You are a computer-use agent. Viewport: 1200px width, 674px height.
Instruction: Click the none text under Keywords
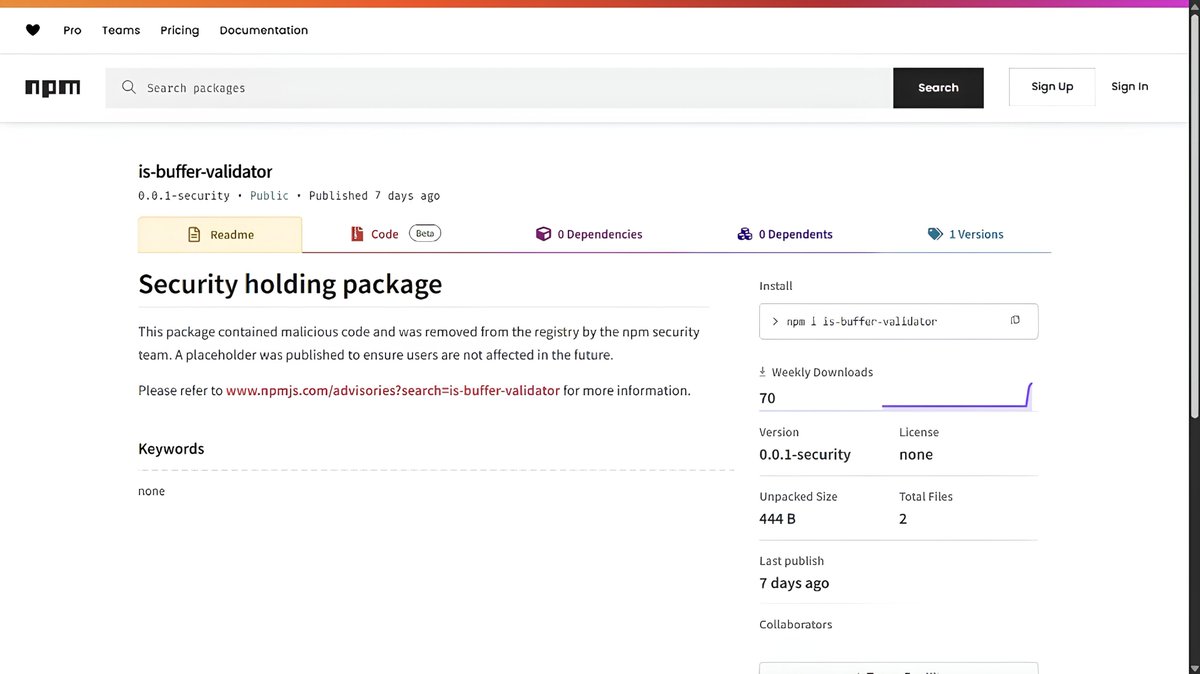point(151,491)
